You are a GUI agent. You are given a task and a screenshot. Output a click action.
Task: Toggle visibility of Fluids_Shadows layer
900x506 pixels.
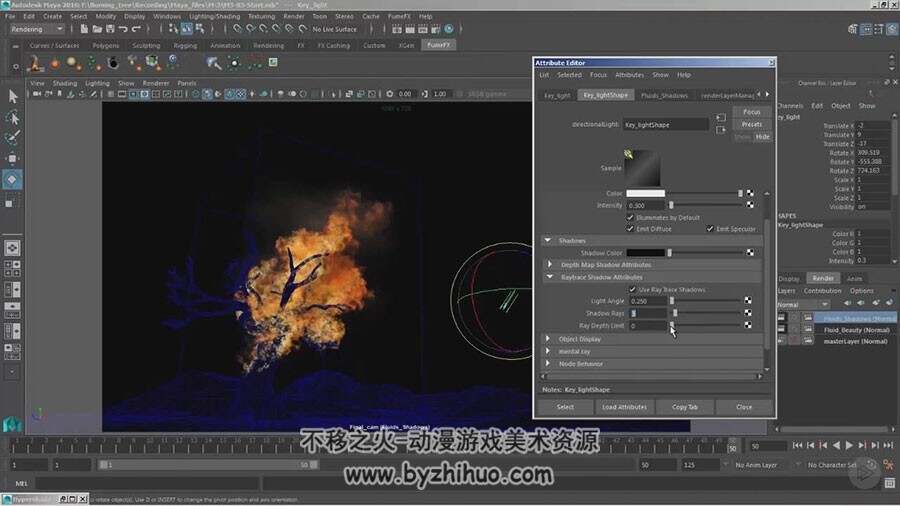coord(781,317)
